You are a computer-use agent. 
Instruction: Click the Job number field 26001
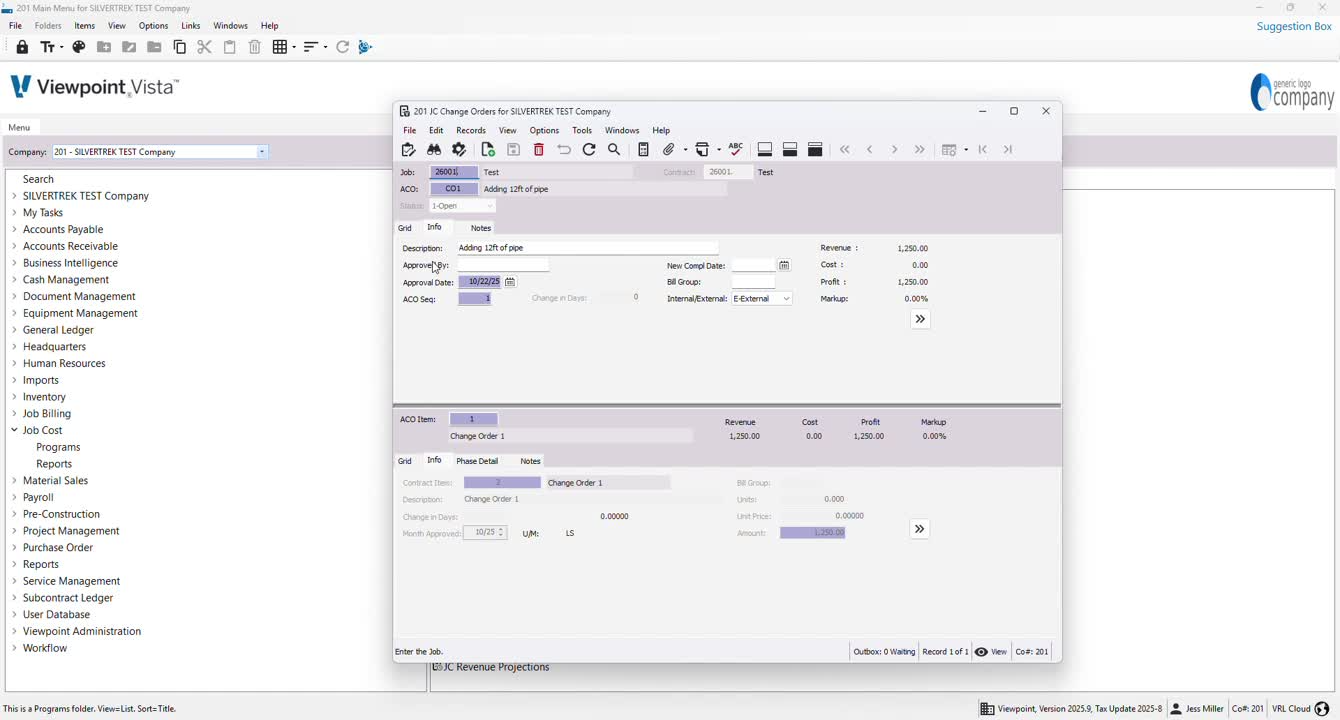tap(454, 172)
